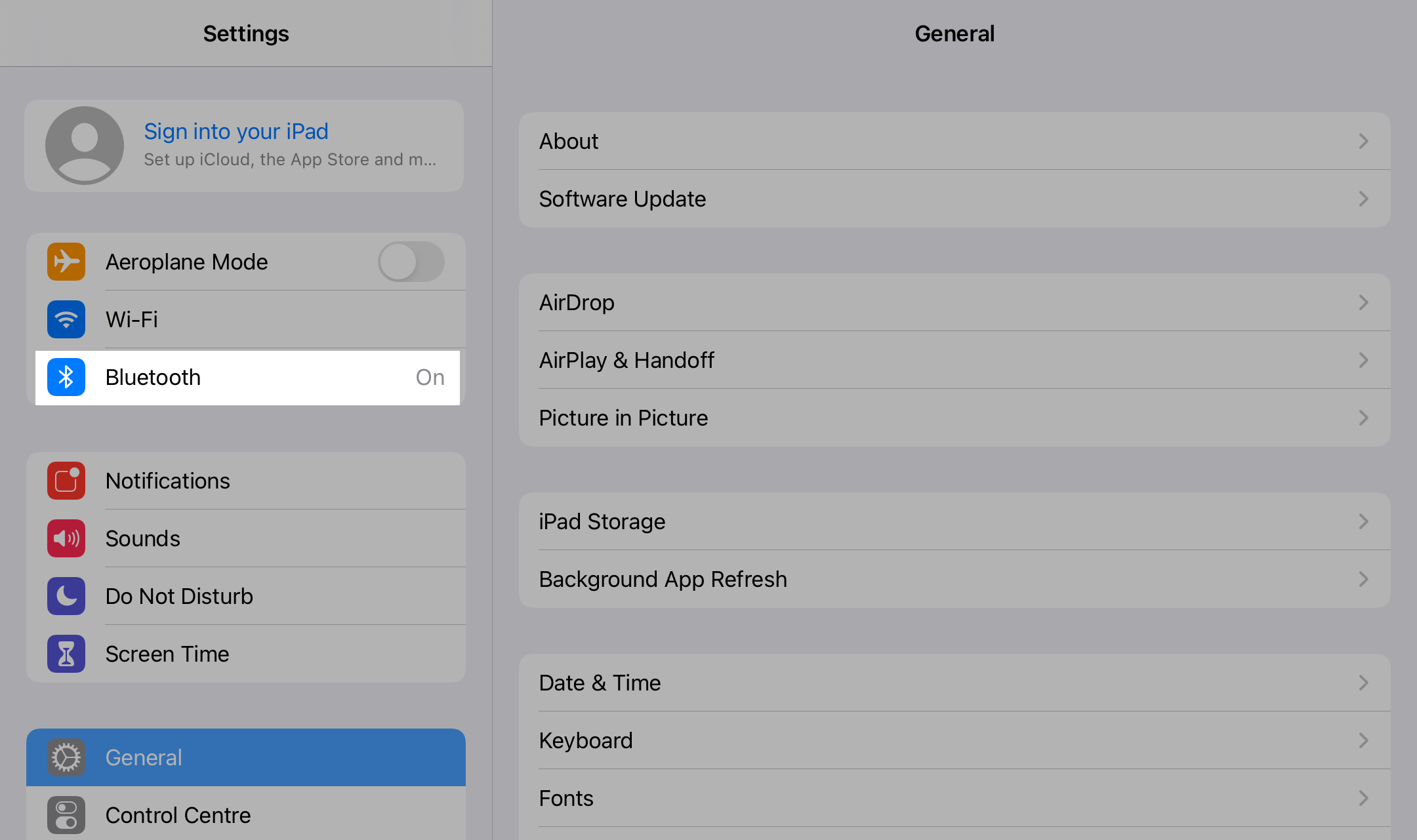Expand the About row chevron
Image resolution: width=1417 pixels, height=840 pixels.
click(1363, 141)
